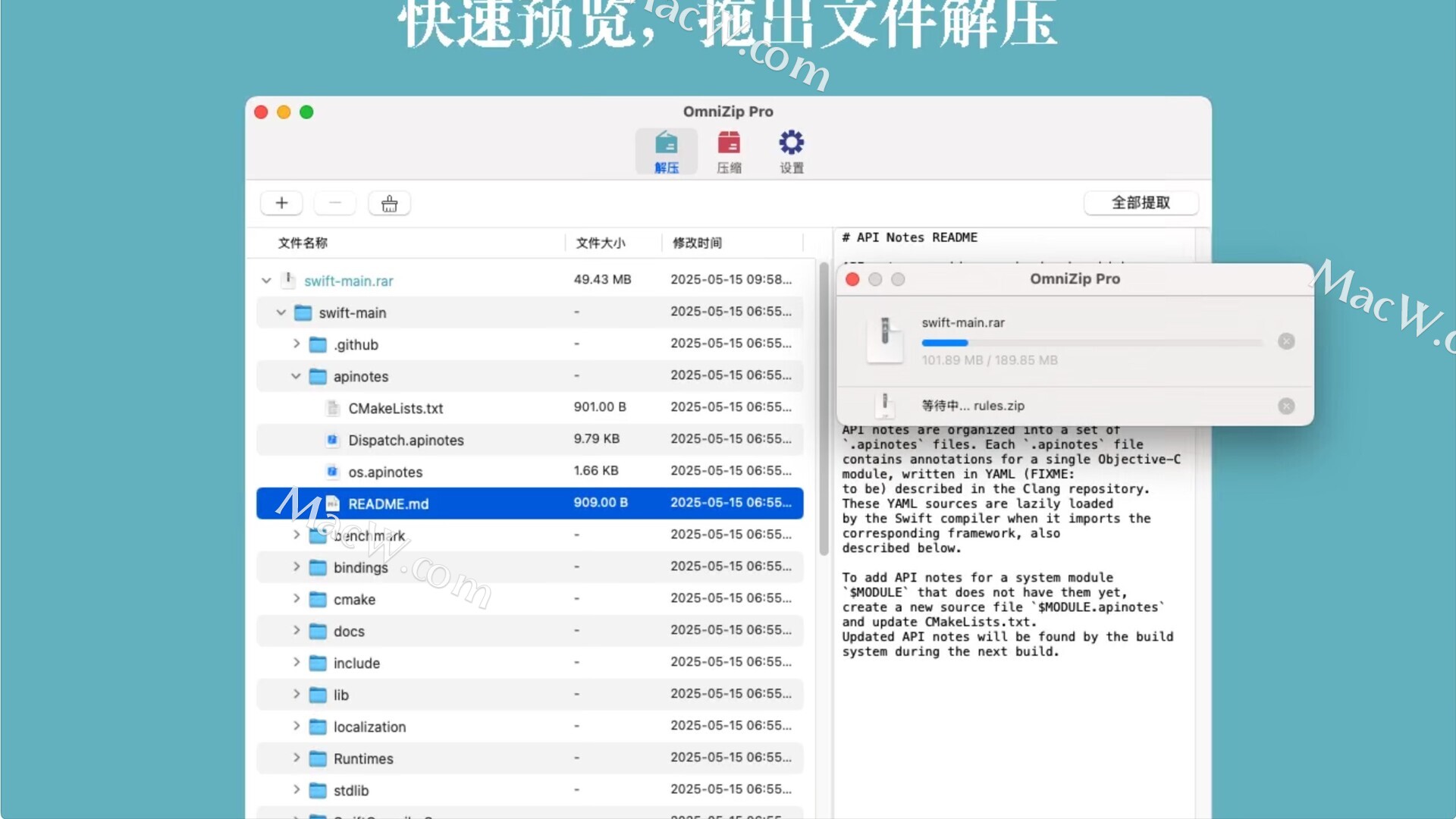Switch to the 解压 (extract) tab
This screenshot has width=1456, height=819.
click(x=666, y=152)
